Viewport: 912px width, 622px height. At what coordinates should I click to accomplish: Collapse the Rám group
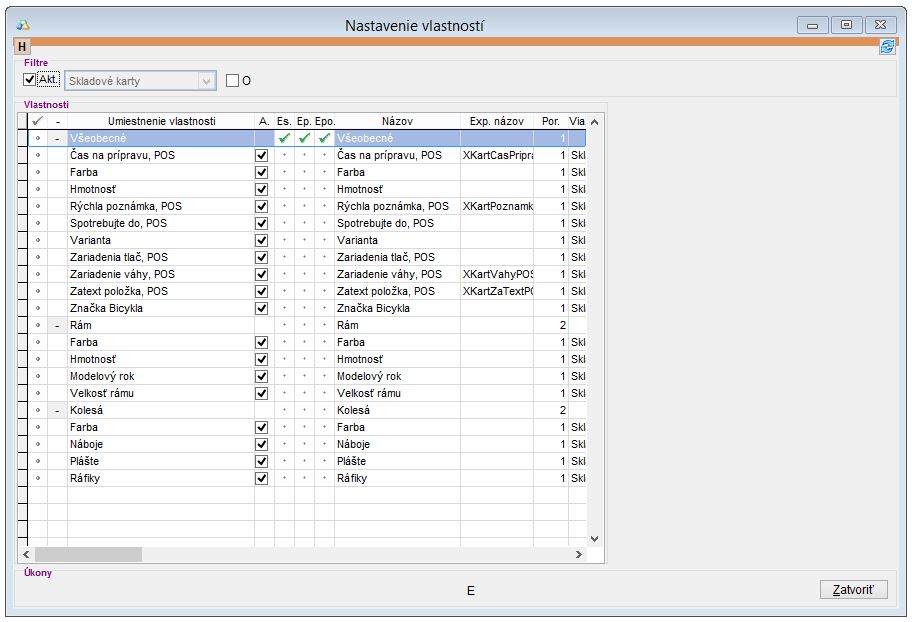[x=57, y=325]
